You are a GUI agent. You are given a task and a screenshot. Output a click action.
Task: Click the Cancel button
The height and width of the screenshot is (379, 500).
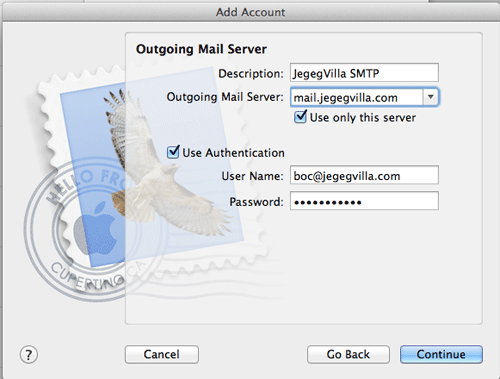(x=162, y=354)
